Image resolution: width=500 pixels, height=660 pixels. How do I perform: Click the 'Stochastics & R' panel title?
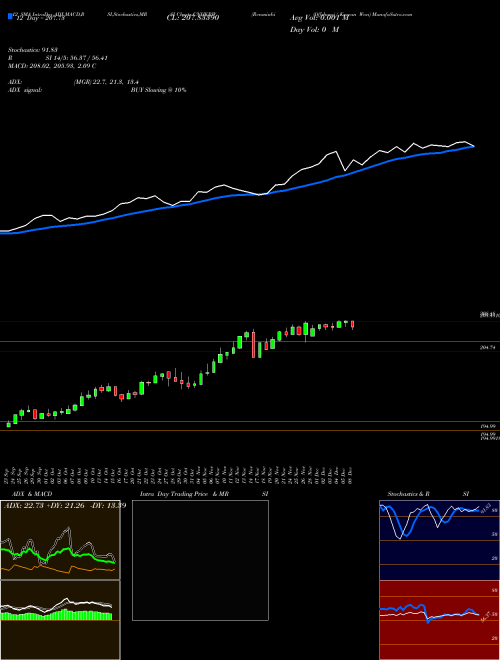tap(408, 494)
